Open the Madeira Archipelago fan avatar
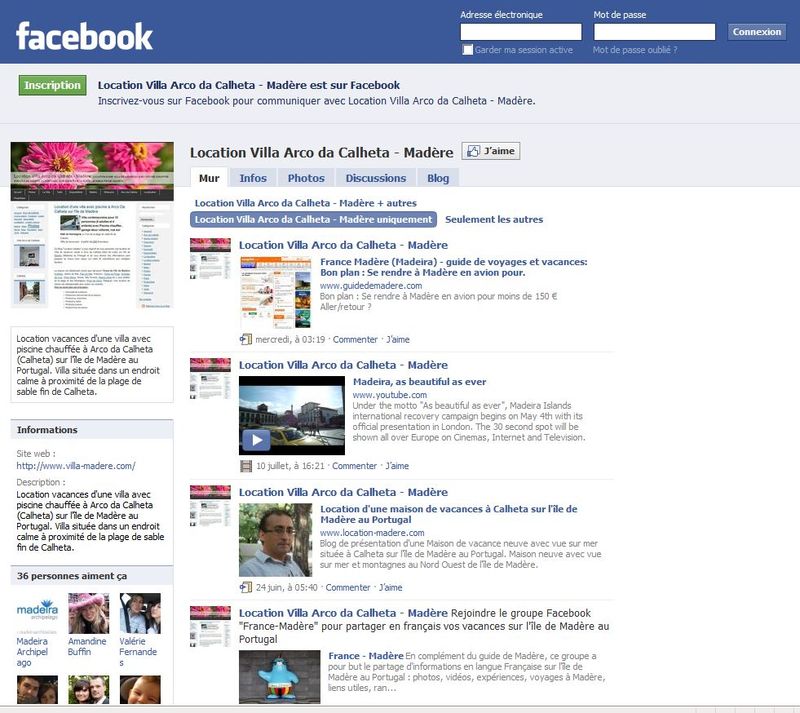Image resolution: width=800 pixels, height=713 pixels. 37,613
